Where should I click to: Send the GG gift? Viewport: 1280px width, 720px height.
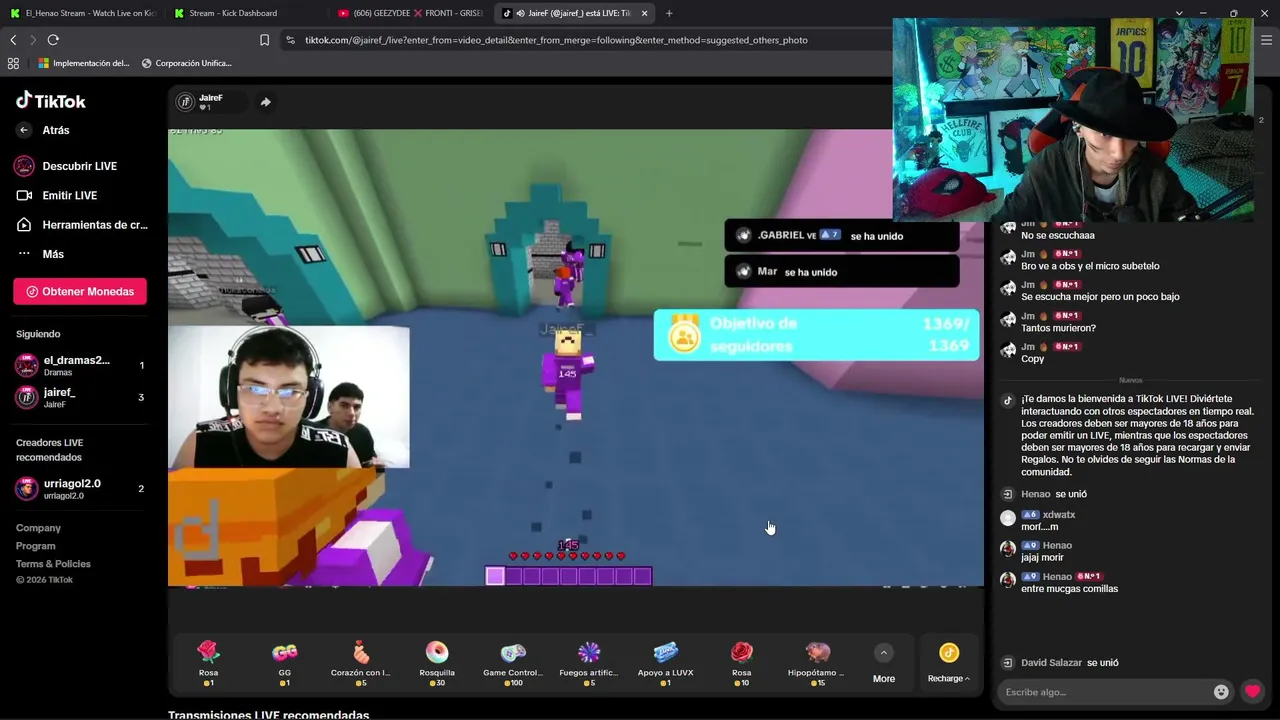click(285, 663)
